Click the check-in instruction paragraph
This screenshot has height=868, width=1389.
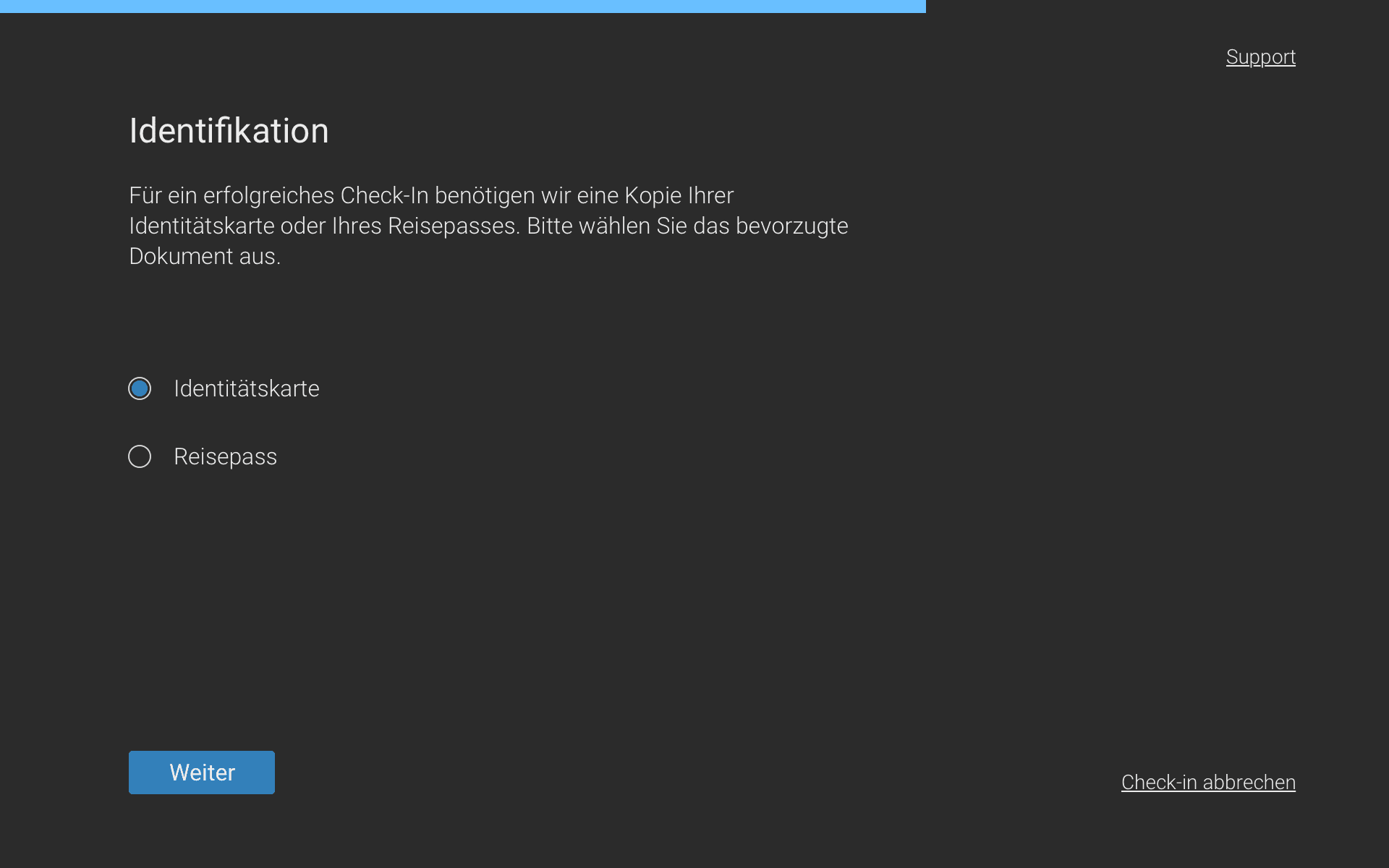pos(488,226)
